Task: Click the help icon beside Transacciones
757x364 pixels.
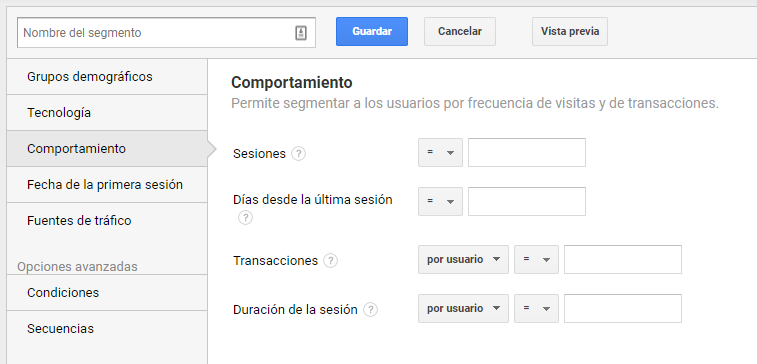Action: click(331, 261)
